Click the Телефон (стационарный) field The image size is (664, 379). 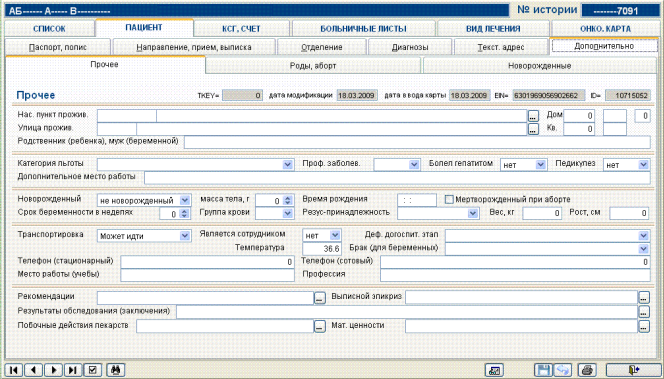coord(208,262)
